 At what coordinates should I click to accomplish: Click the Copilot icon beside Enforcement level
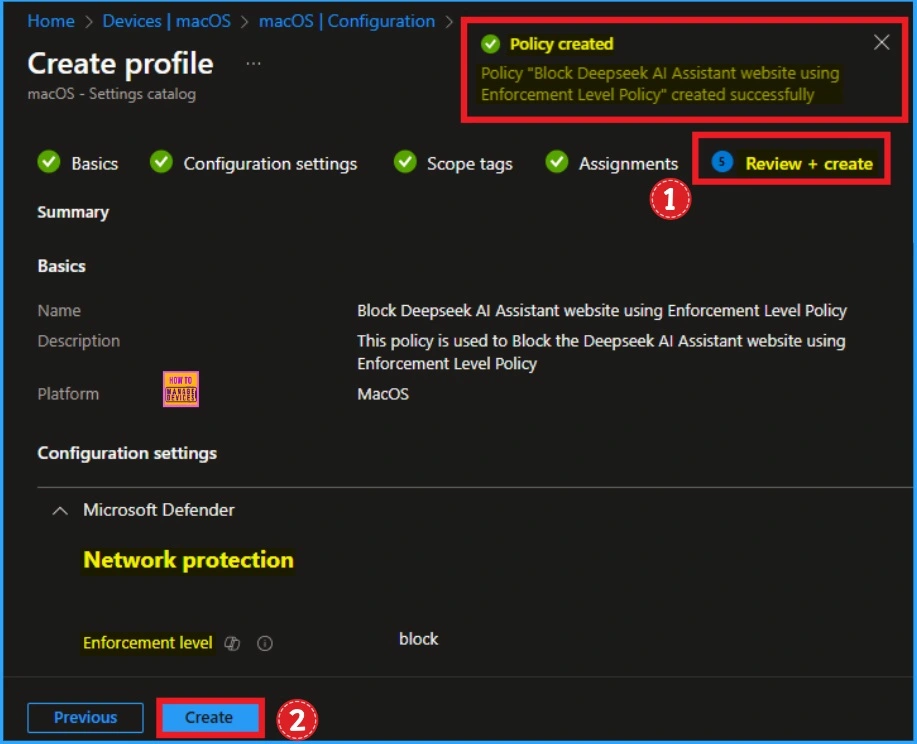tap(232, 643)
